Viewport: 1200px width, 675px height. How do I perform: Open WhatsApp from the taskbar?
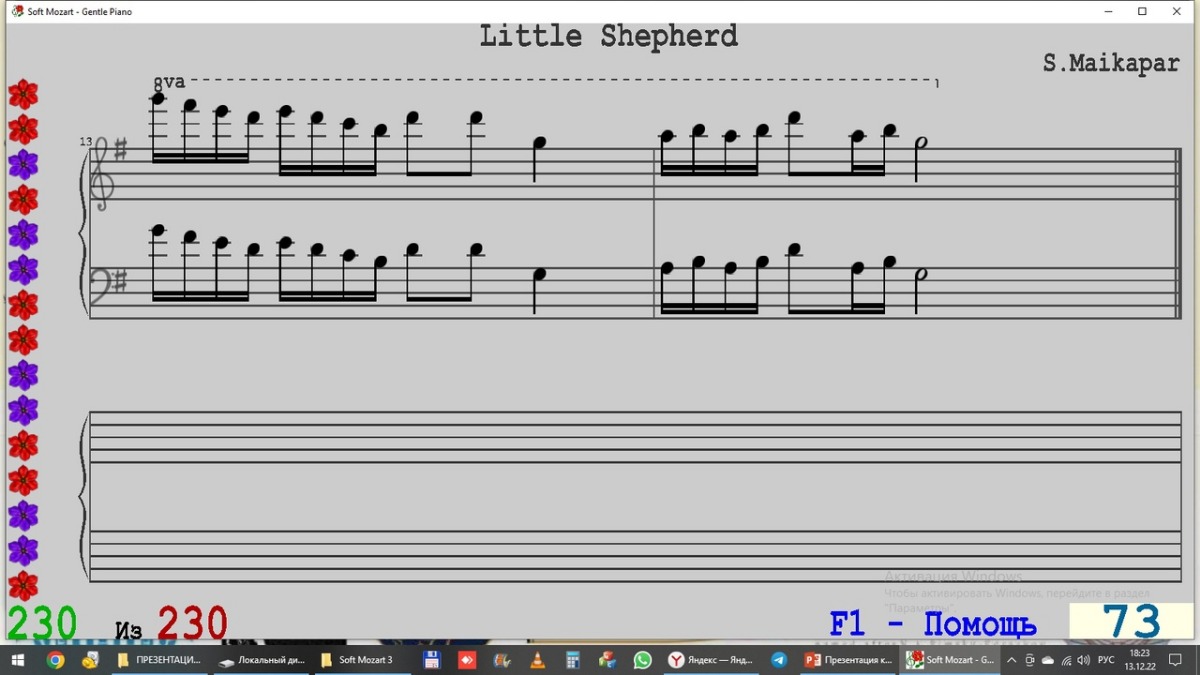coord(642,660)
